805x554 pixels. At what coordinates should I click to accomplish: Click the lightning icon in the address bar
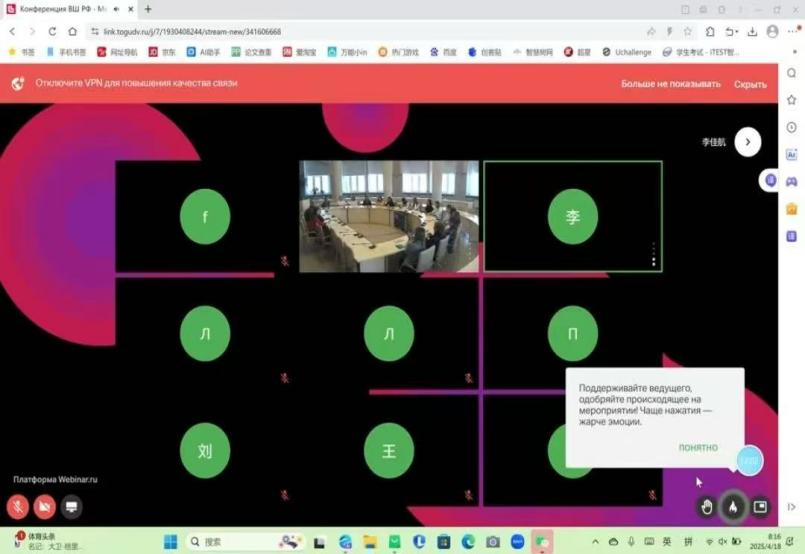coord(669,32)
